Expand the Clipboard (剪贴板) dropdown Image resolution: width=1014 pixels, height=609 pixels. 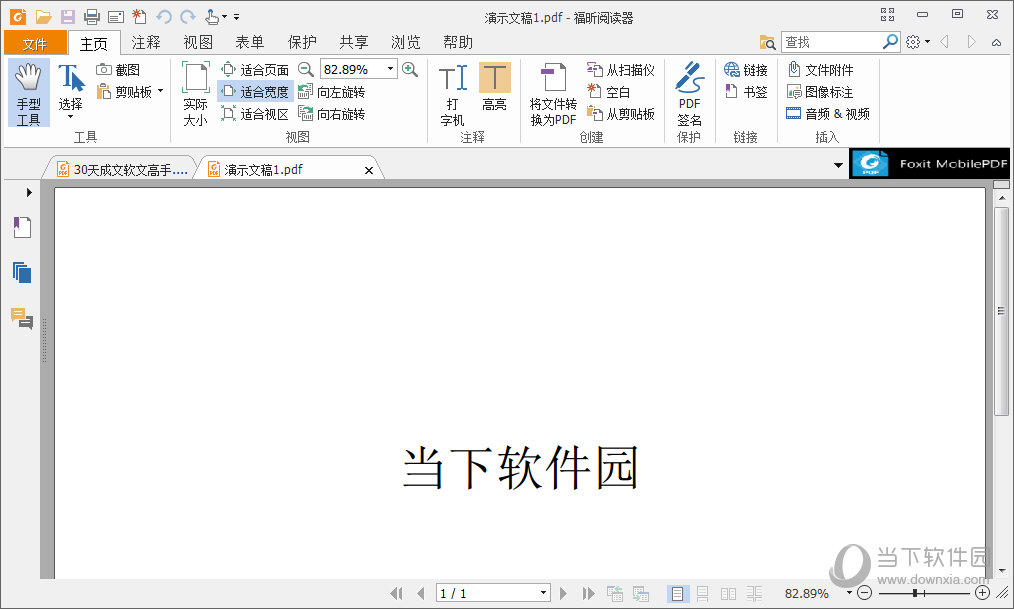[x=158, y=91]
